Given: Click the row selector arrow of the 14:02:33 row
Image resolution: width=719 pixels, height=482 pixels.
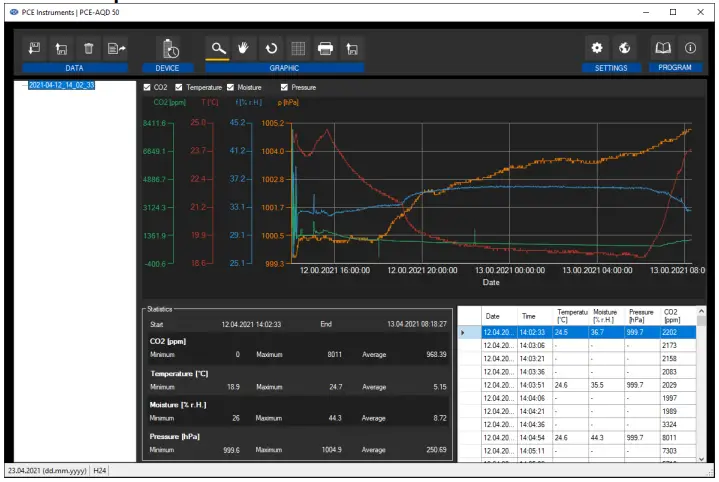Looking at the screenshot, I should click(470, 332).
